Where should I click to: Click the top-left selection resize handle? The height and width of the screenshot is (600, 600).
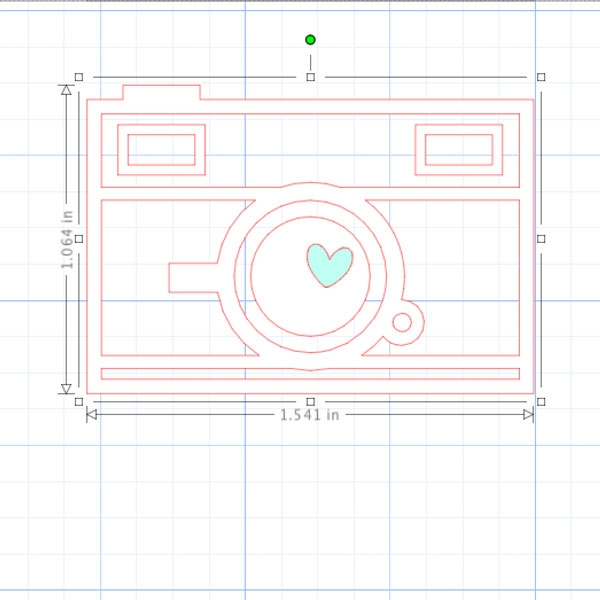pyautogui.click(x=79, y=77)
